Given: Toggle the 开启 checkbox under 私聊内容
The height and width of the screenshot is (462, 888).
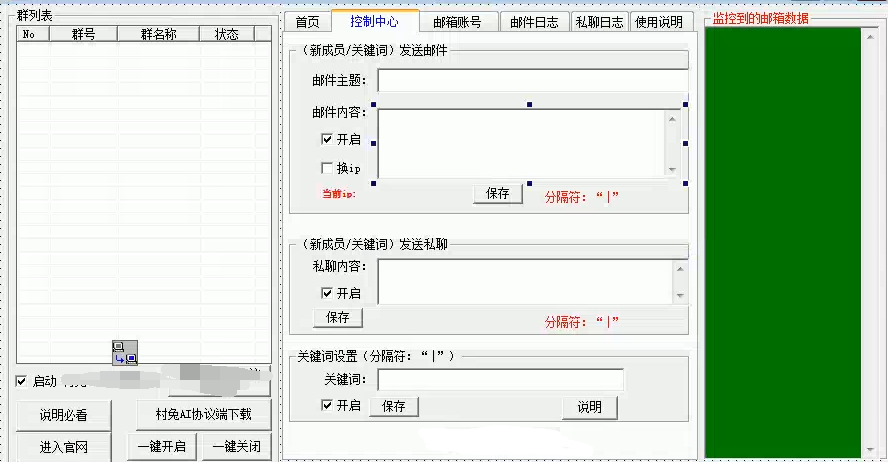Looking at the screenshot, I should pyautogui.click(x=327, y=293).
